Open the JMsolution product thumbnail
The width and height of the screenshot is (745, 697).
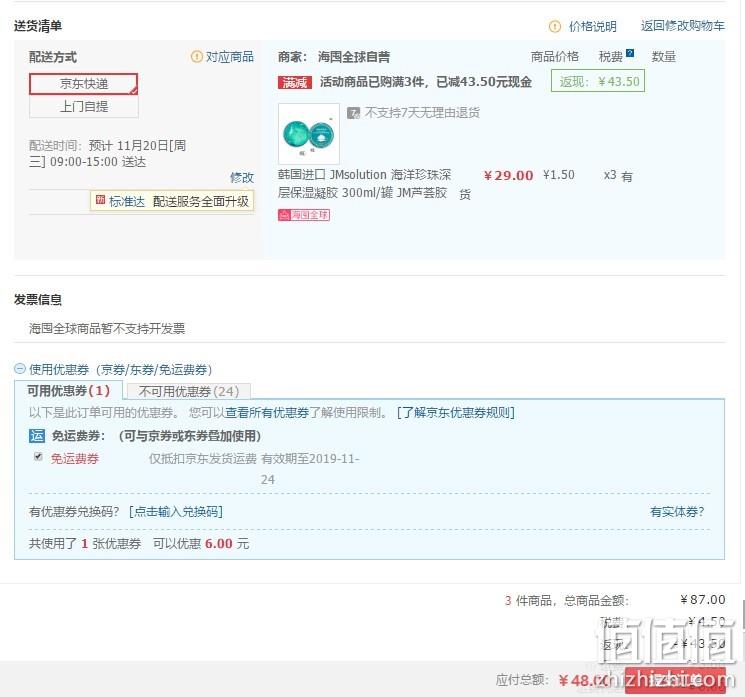309,134
